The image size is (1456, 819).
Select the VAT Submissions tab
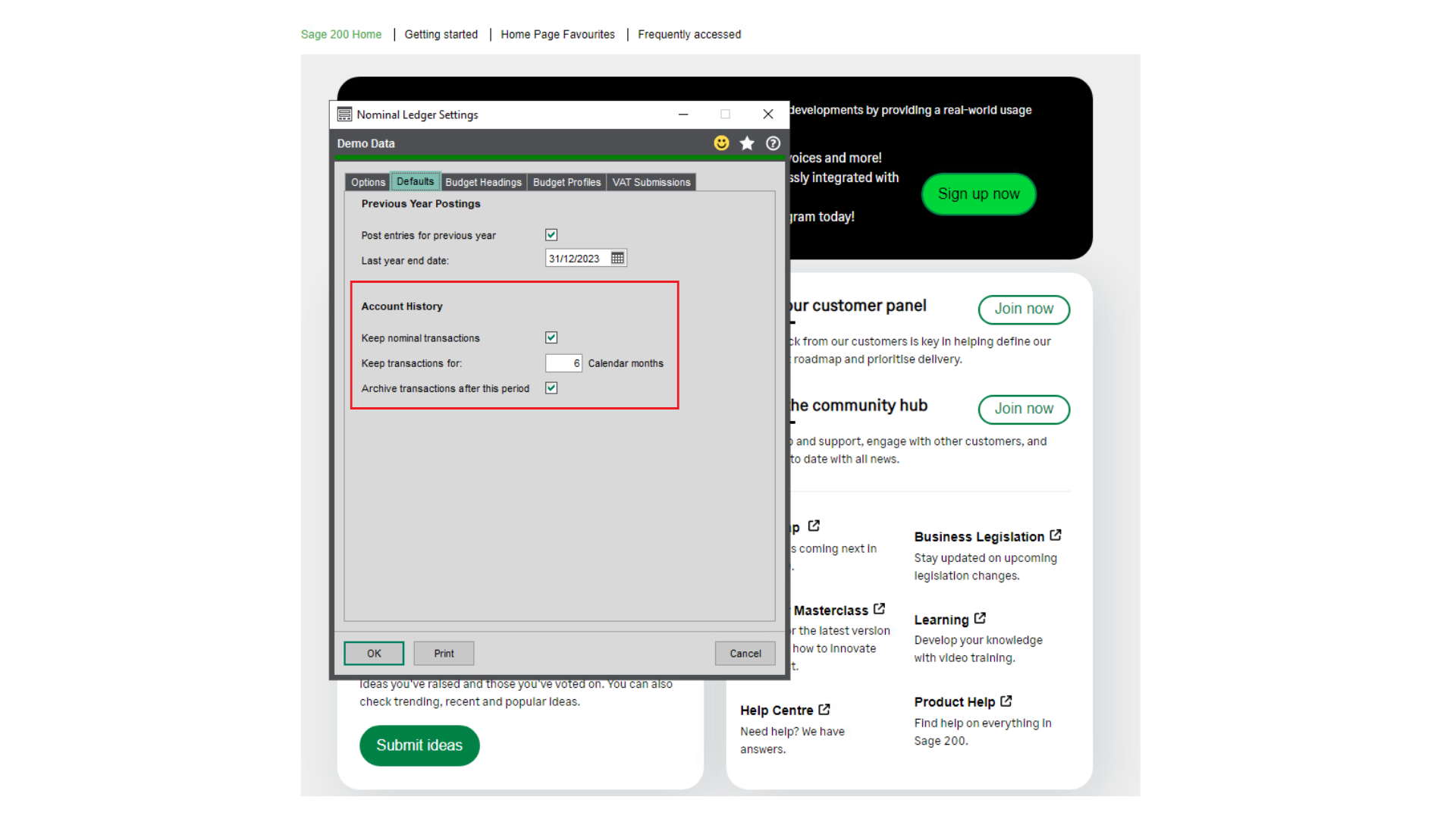point(651,182)
